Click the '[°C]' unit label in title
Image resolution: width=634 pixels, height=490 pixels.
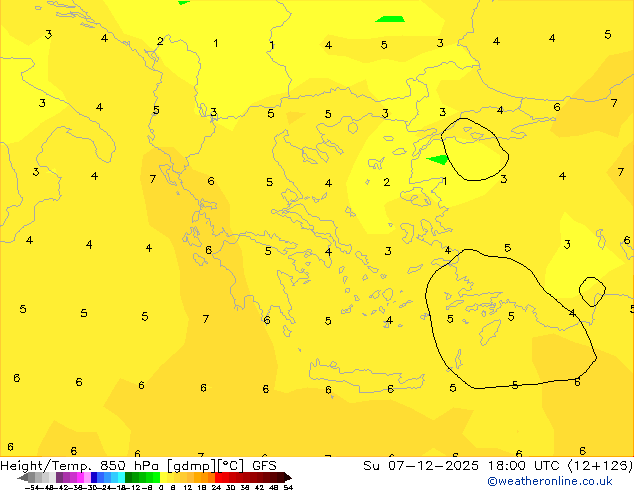click(x=231, y=466)
